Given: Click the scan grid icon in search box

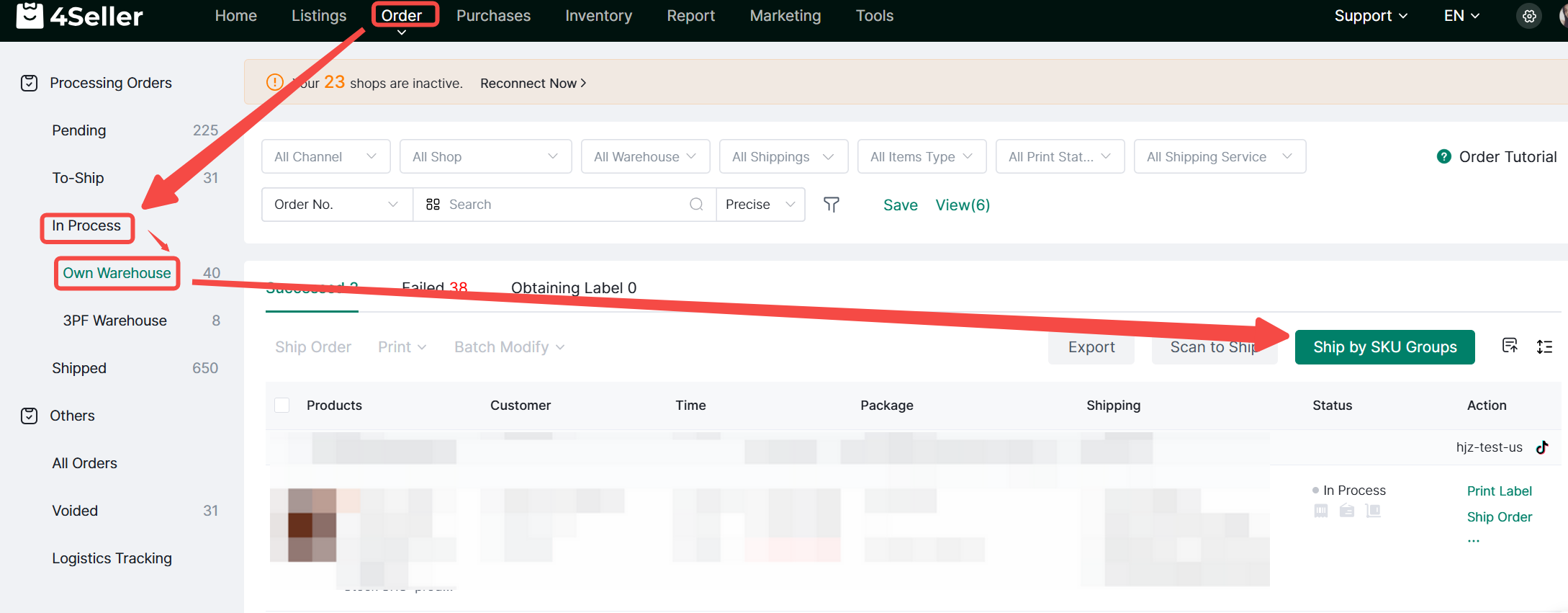Looking at the screenshot, I should point(433,205).
